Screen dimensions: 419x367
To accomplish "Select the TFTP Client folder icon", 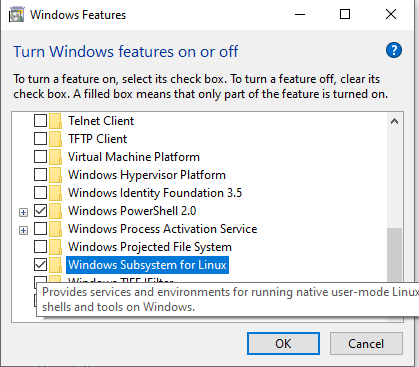I will point(55,139).
